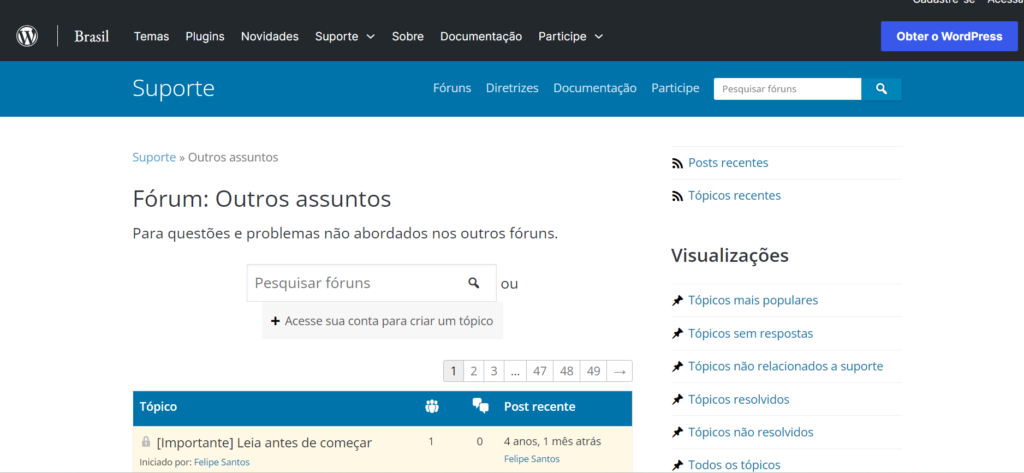The image size is (1024, 473).
Task: Open the Novidades menu item
Action: point(270,37)
